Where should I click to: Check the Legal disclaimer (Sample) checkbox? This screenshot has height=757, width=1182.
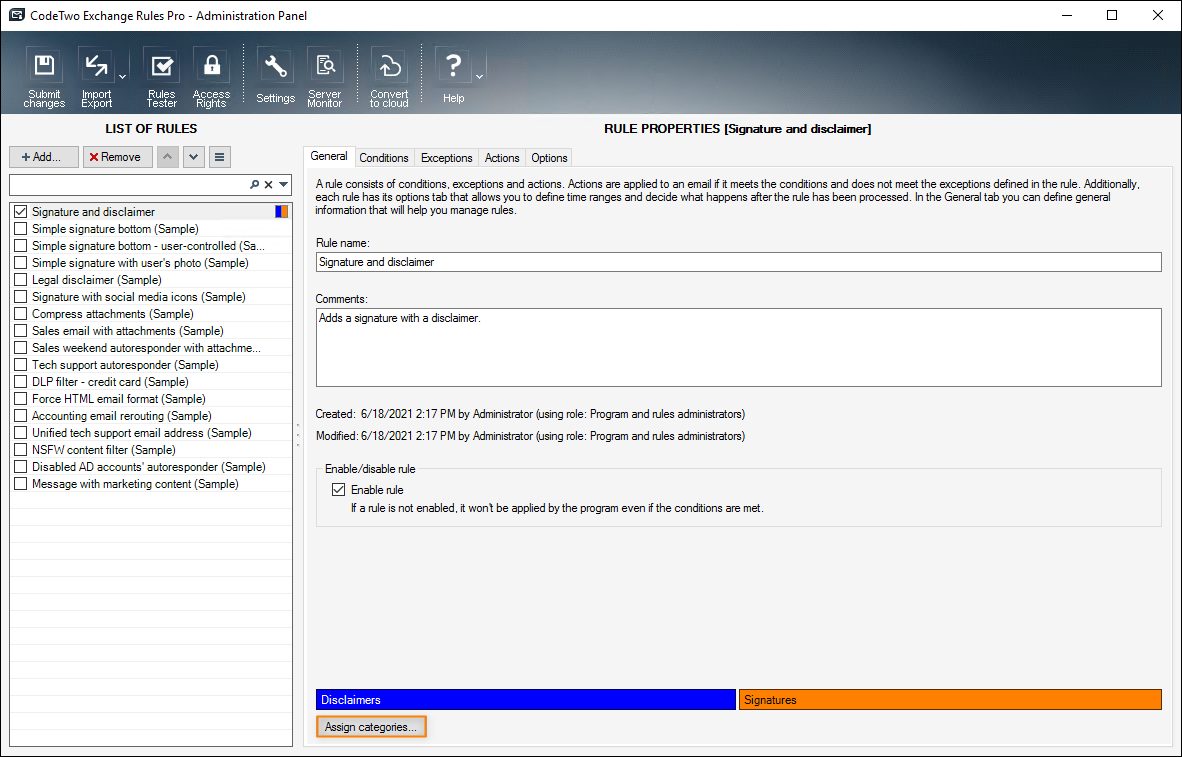click(20, 280)
